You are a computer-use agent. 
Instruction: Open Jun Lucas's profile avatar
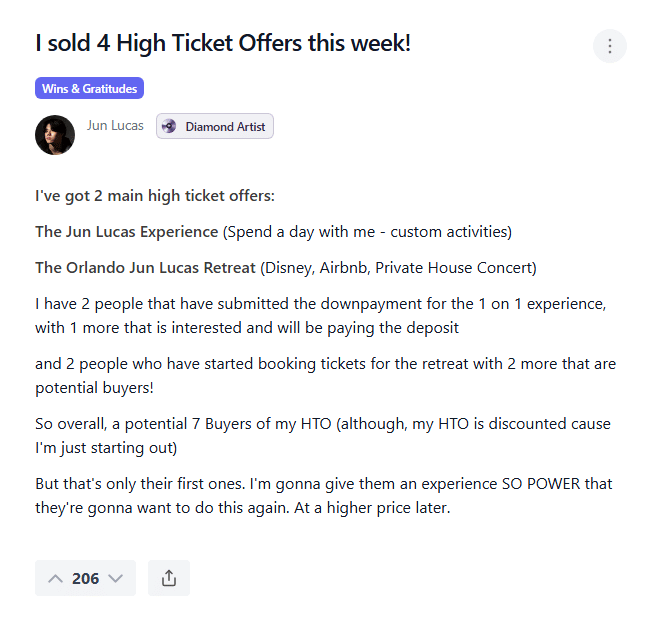click(x=55, y=135)
